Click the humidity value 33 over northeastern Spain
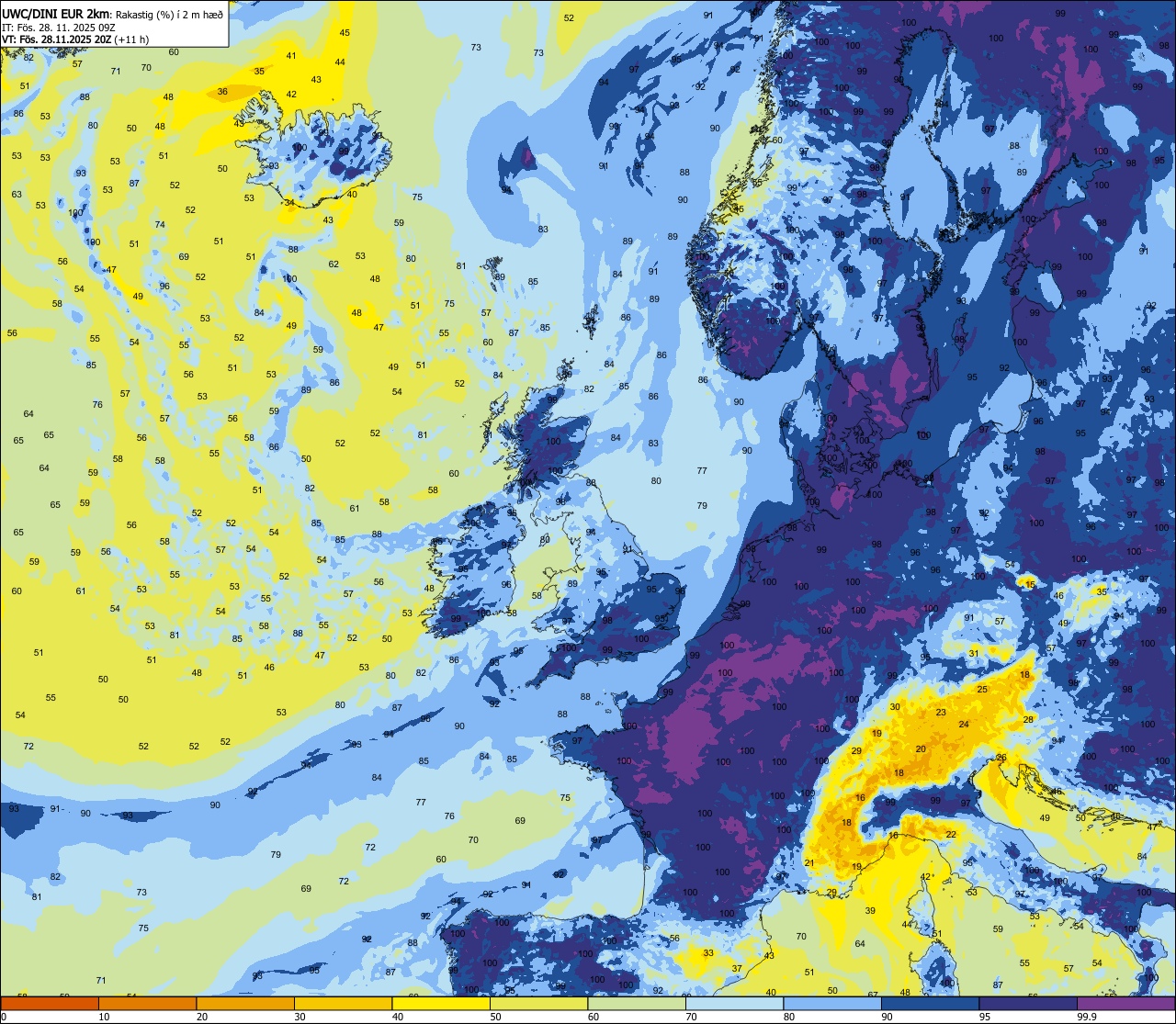Viewport: 1176px width, 1024px height. 708,953
